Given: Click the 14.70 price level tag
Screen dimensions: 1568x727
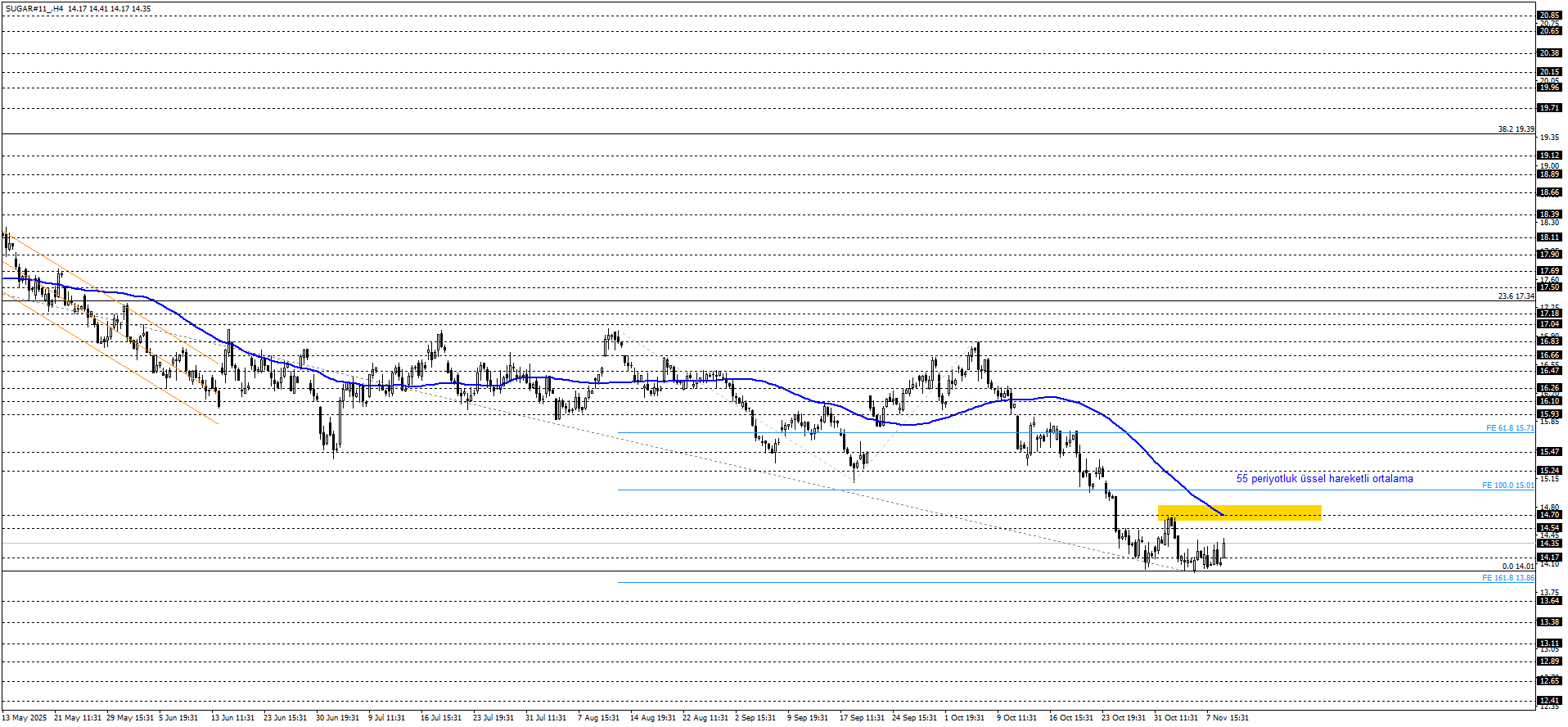Looking at the screenshot, I should click(x=1549, y=515).
